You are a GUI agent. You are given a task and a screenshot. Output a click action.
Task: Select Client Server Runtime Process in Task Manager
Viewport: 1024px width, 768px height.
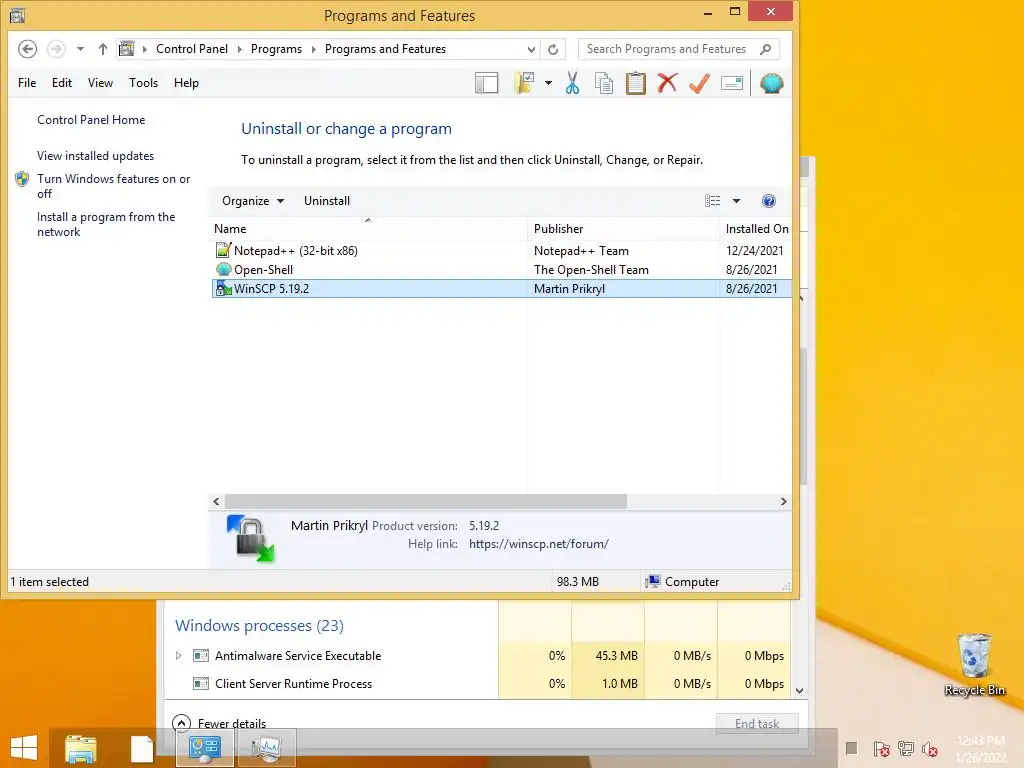click(293, 684)
